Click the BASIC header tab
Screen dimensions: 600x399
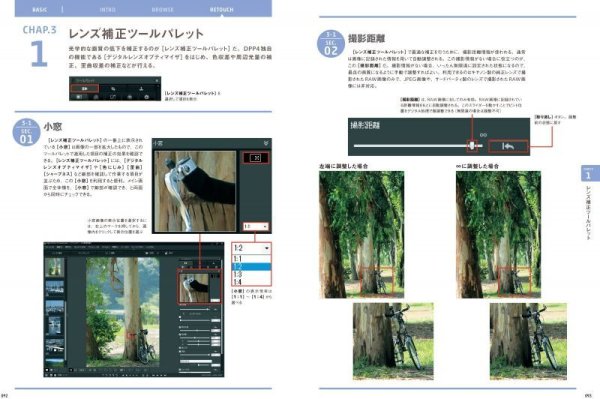point(39,10)
